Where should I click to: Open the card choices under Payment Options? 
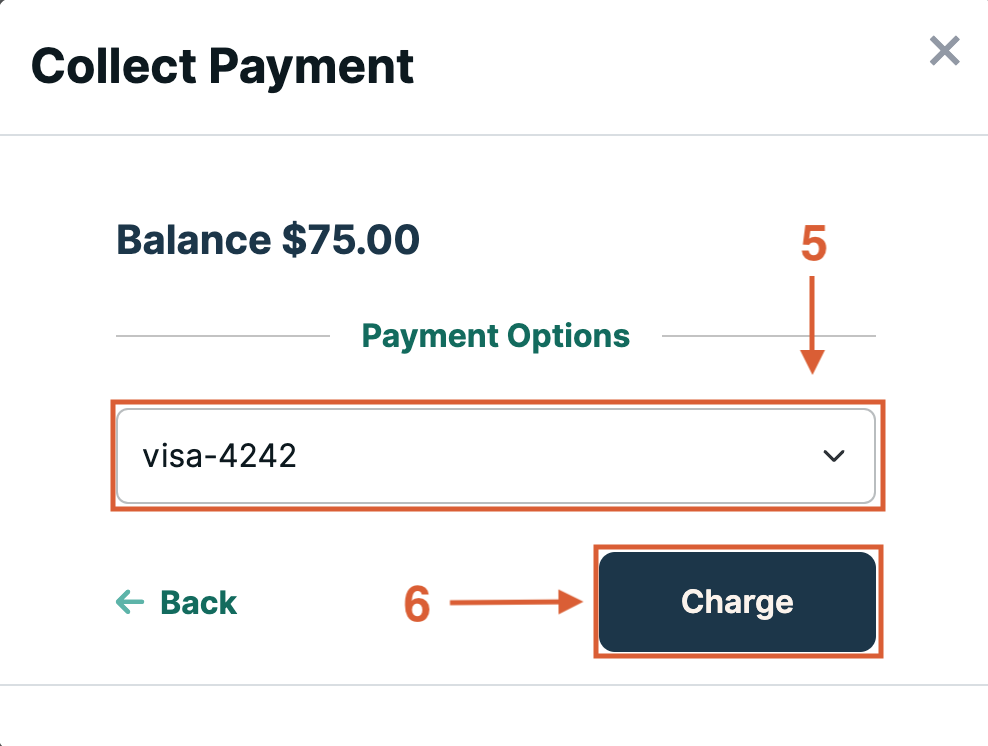click(x=497, y=456)
